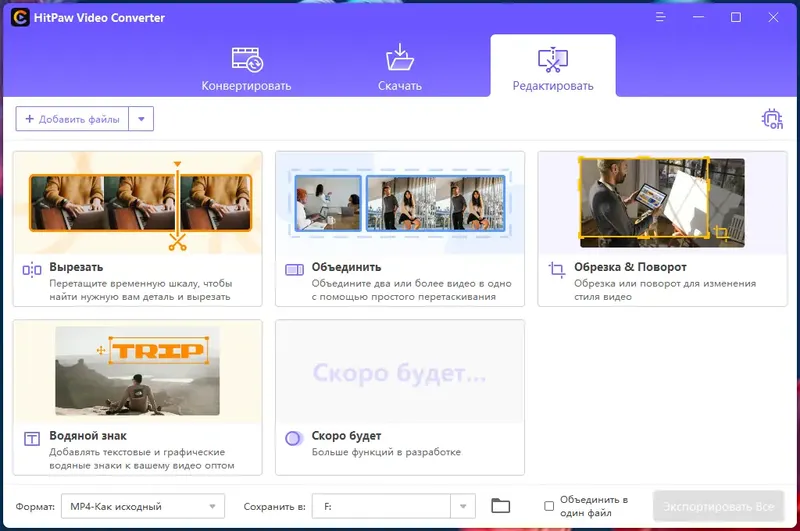Check Объединить в один файл checkbox
This screenshot has width=800, height=531.
549,506
